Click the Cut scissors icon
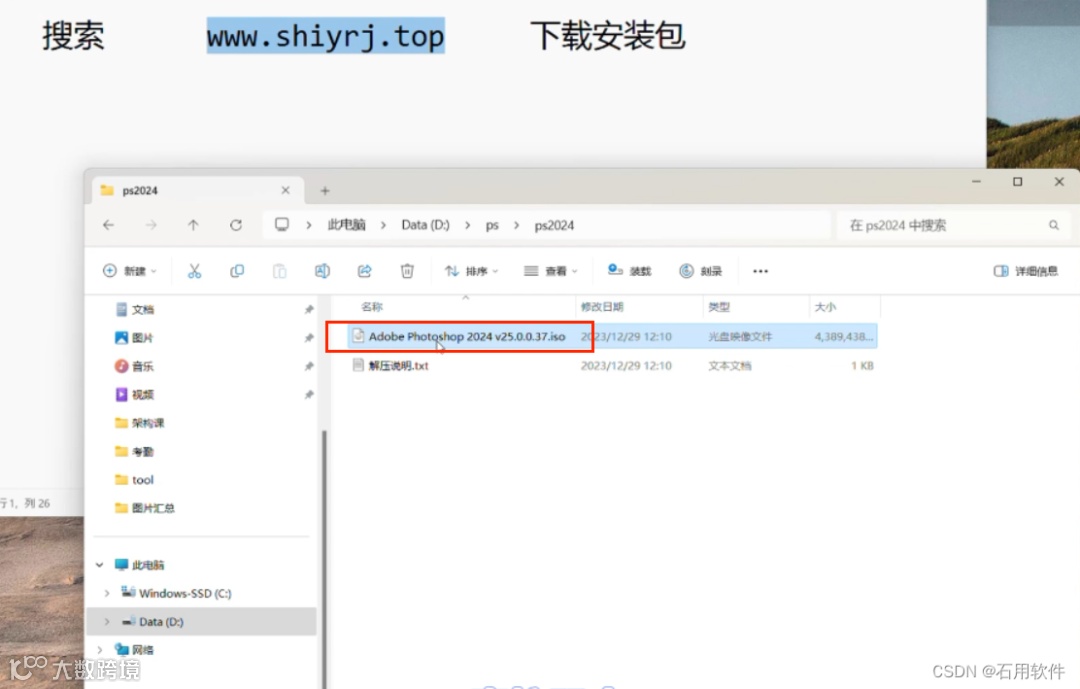This screenshot has height=689, width=1080. [194, 271]
